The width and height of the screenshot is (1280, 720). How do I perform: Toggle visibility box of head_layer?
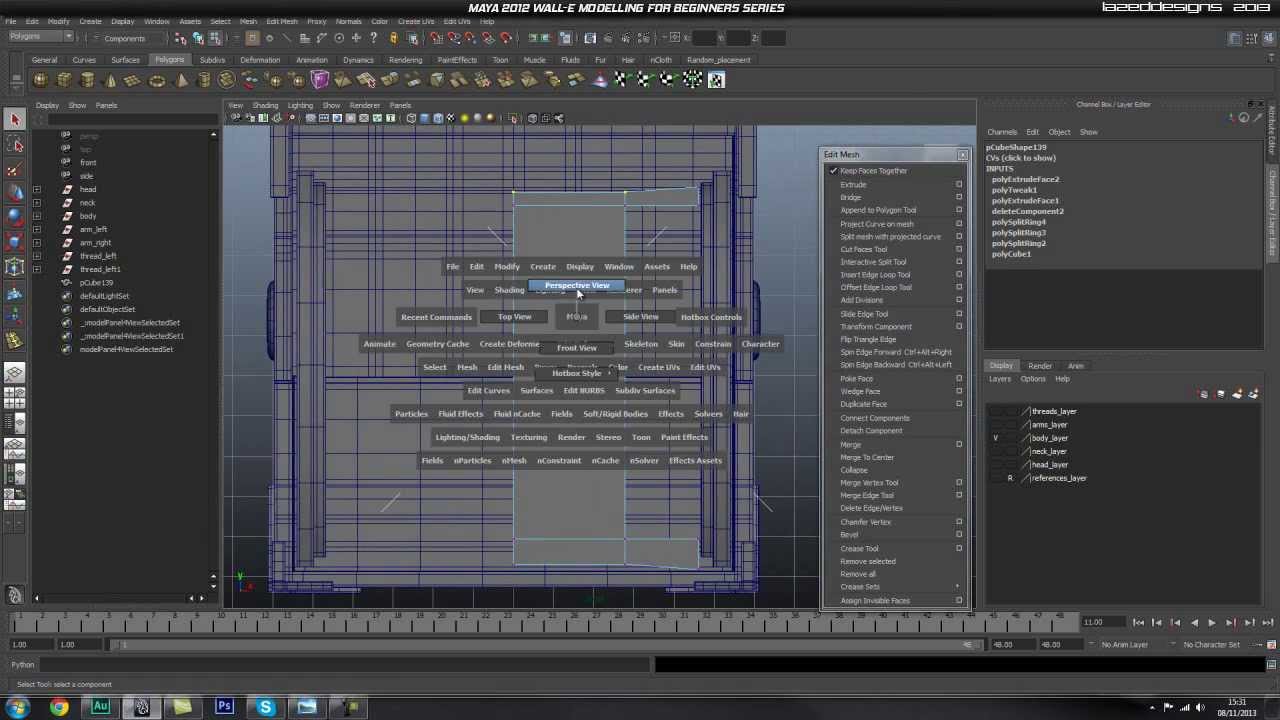(996, 464)
